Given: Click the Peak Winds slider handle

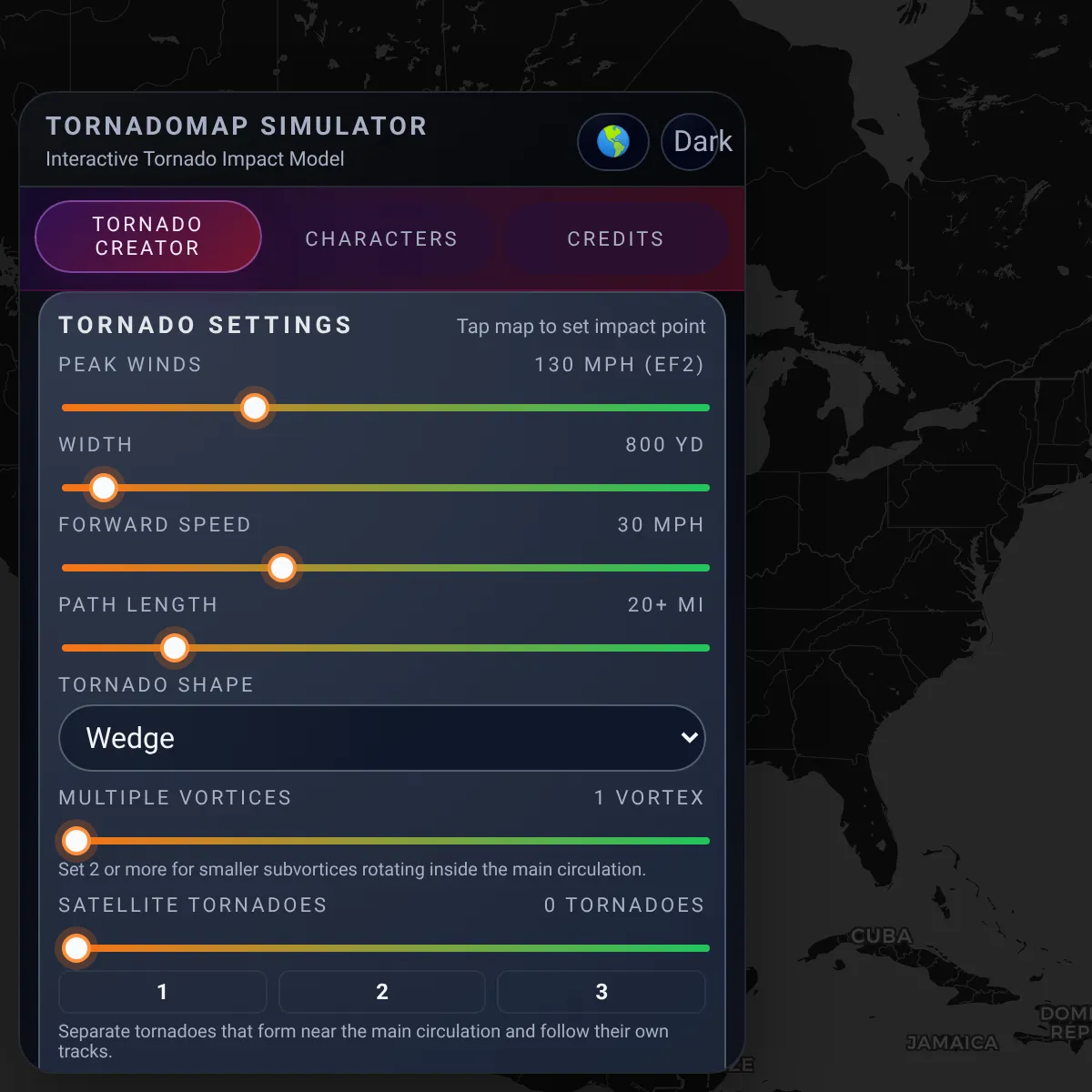Looking at the screenshot, I should [x=255, y=408].
